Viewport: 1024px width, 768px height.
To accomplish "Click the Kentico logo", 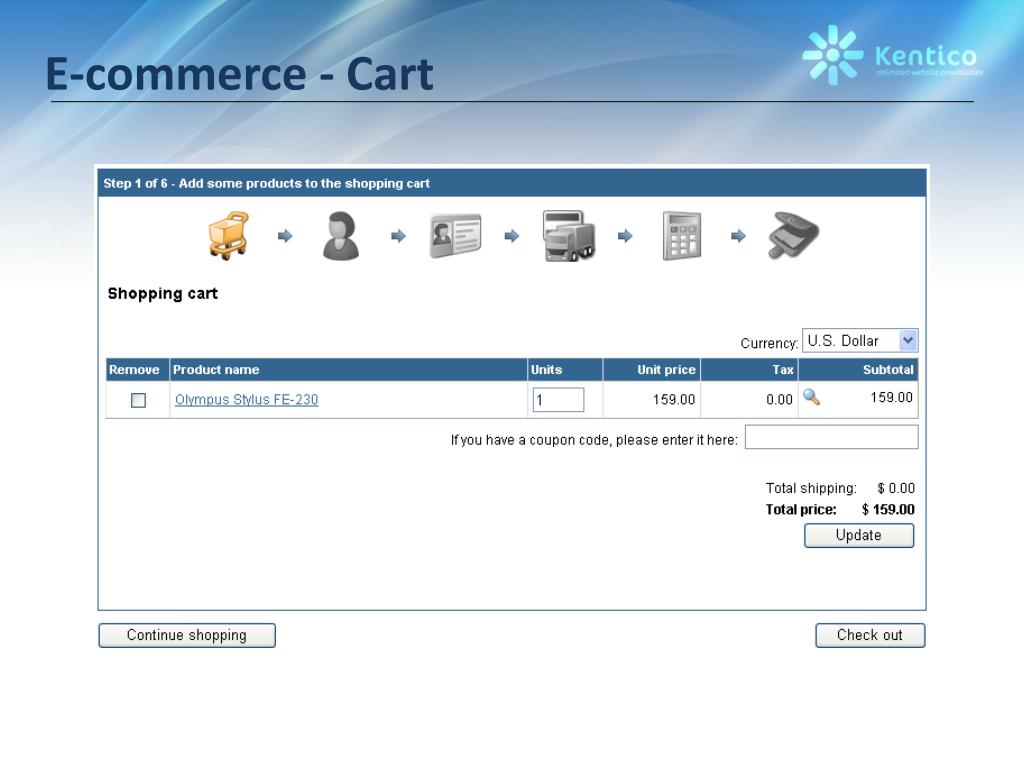I will coord(892,56).
